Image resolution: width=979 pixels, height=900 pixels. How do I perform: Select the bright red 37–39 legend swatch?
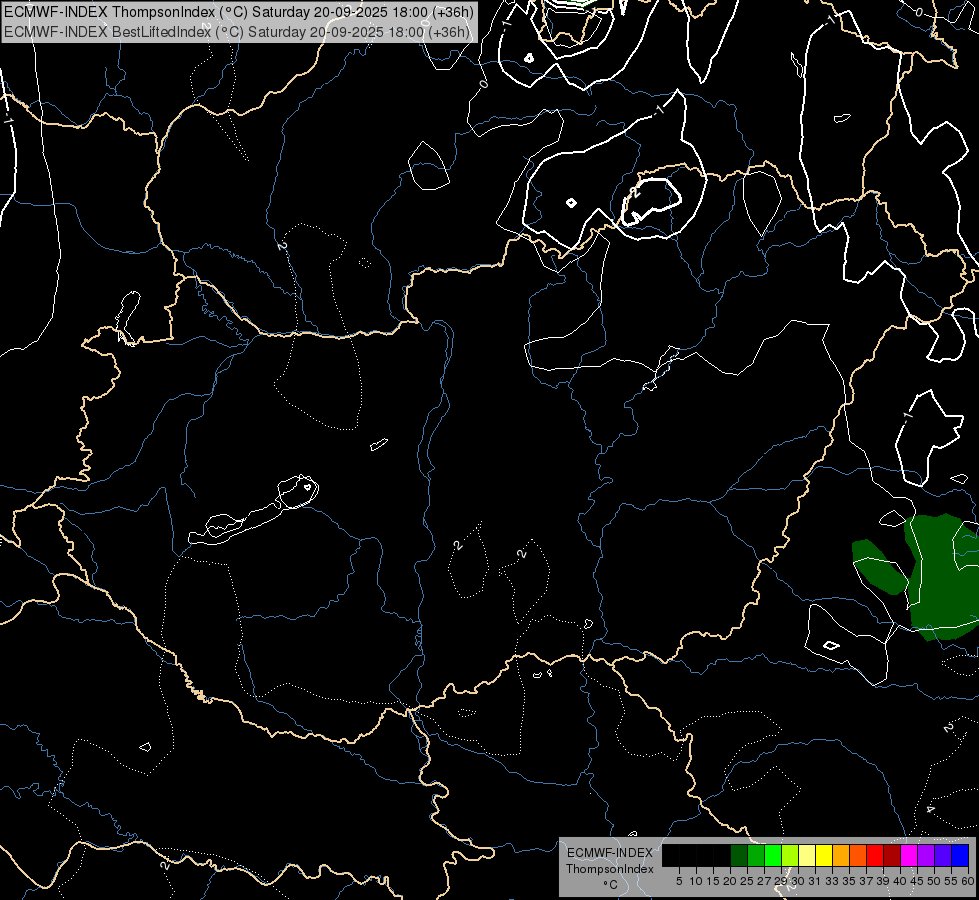coord(875,855)
